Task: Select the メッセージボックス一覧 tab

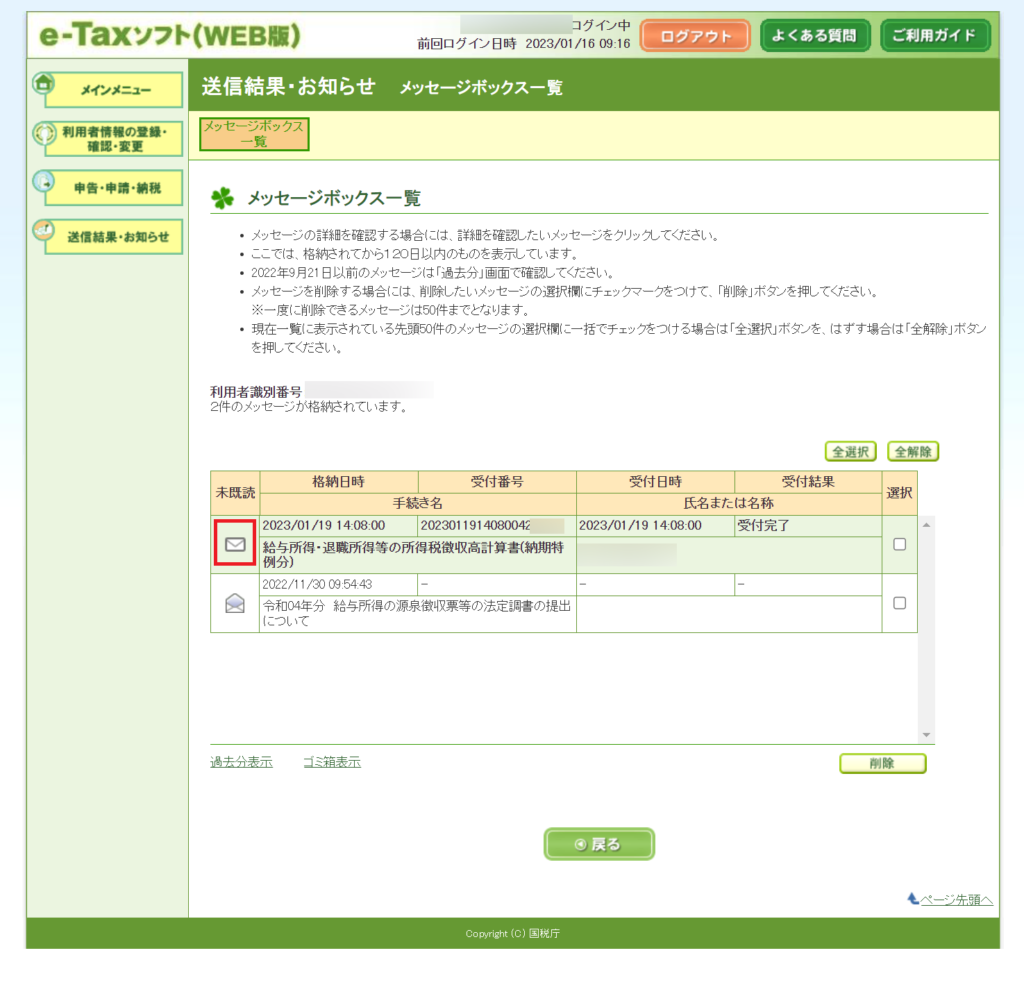Action: tap(254, 134)
